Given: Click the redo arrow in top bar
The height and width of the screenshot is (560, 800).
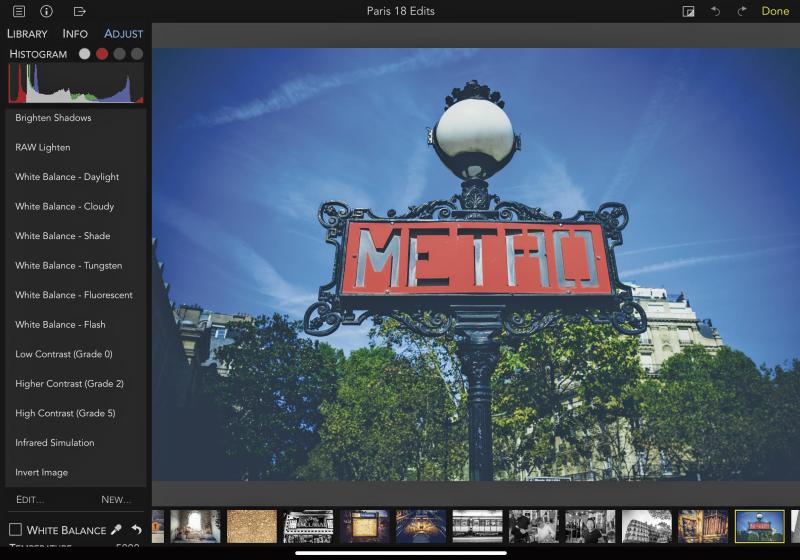Looking at the screenshot, I should (x=742, y=11).
